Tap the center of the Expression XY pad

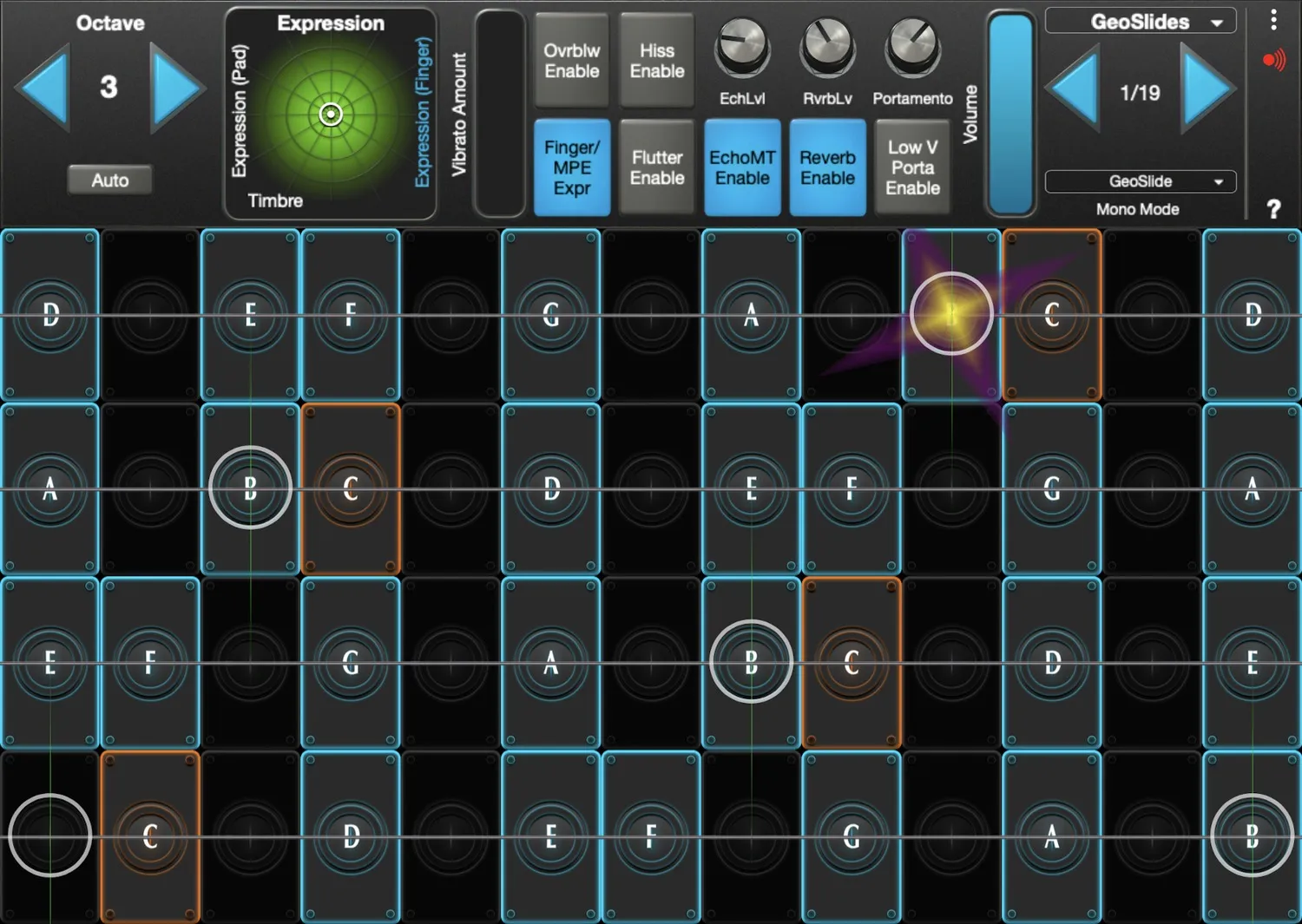tap(331, 115)
